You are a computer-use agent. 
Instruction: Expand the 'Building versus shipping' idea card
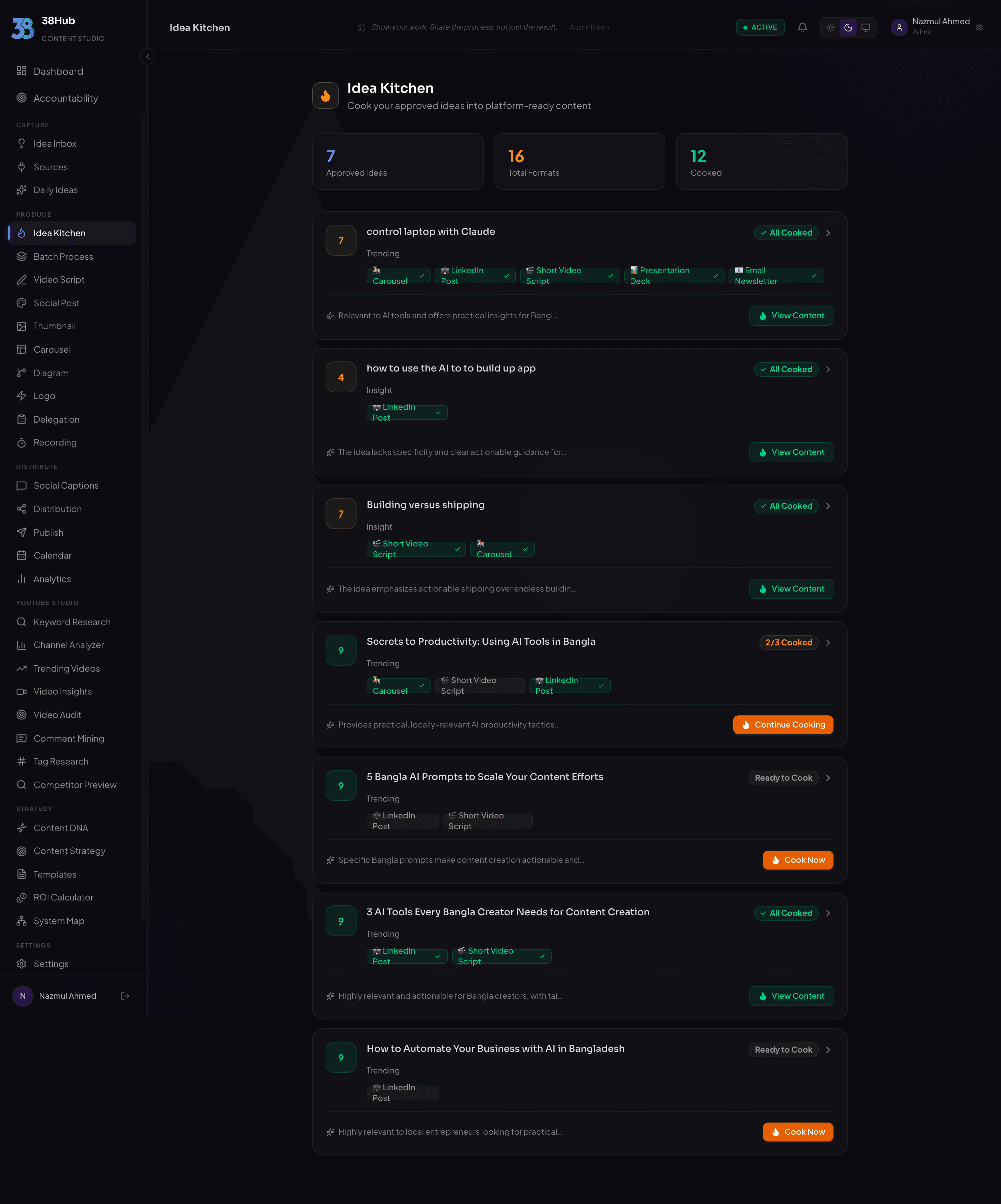tap(828, 506)
